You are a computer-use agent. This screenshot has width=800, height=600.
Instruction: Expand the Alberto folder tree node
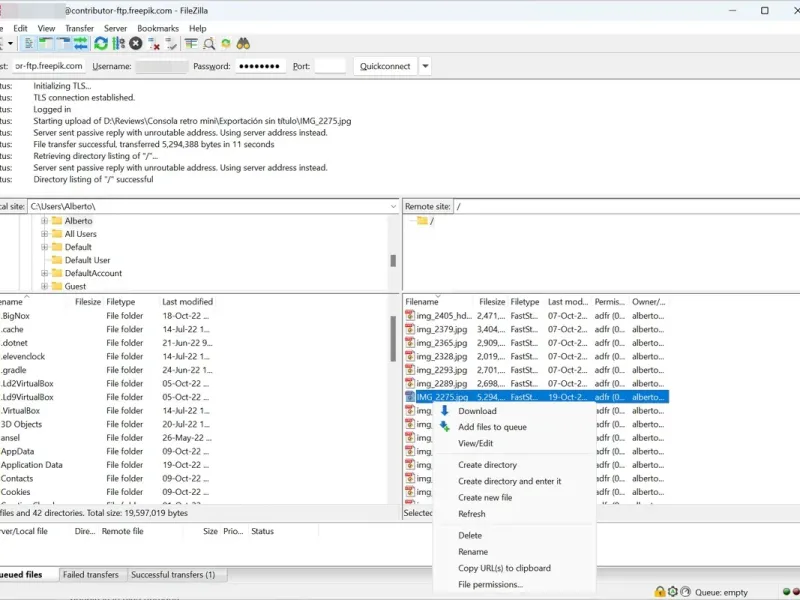(x=45, y=221)
